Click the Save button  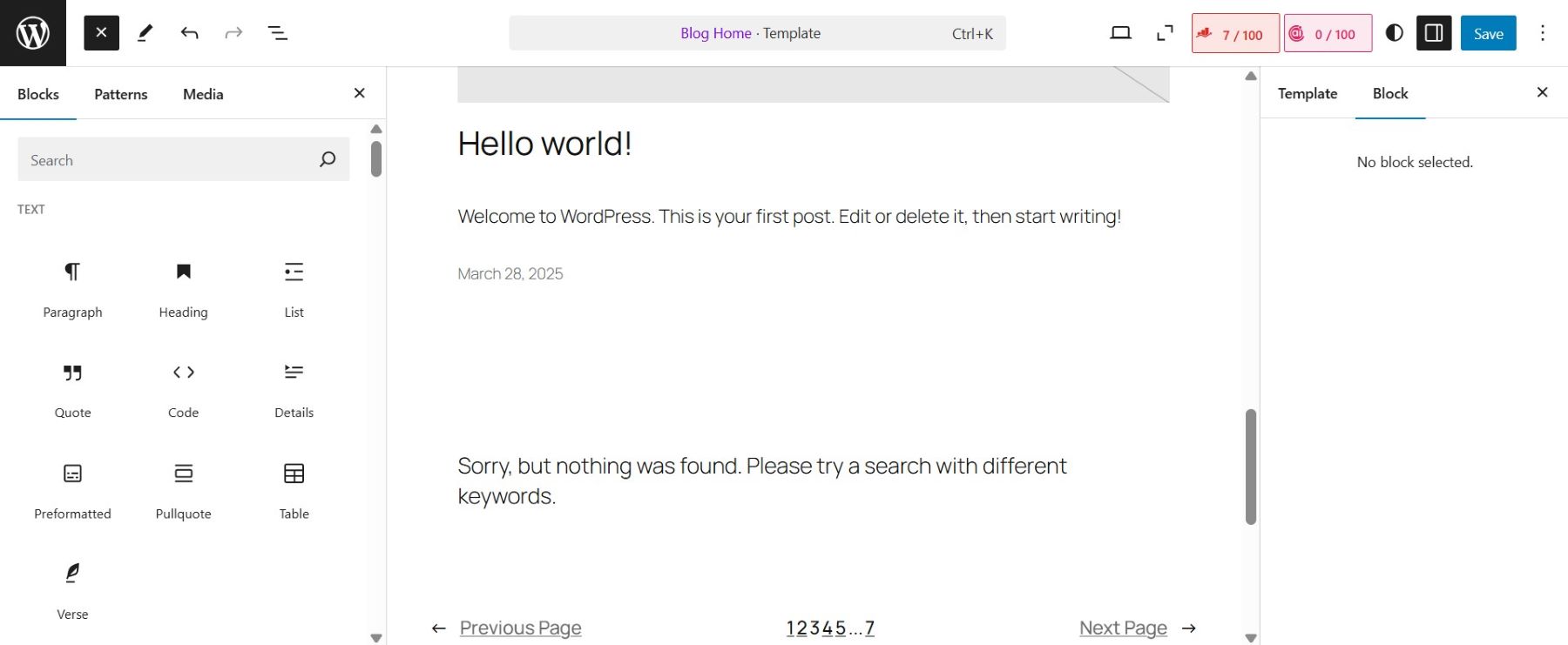click(1488, 33)
